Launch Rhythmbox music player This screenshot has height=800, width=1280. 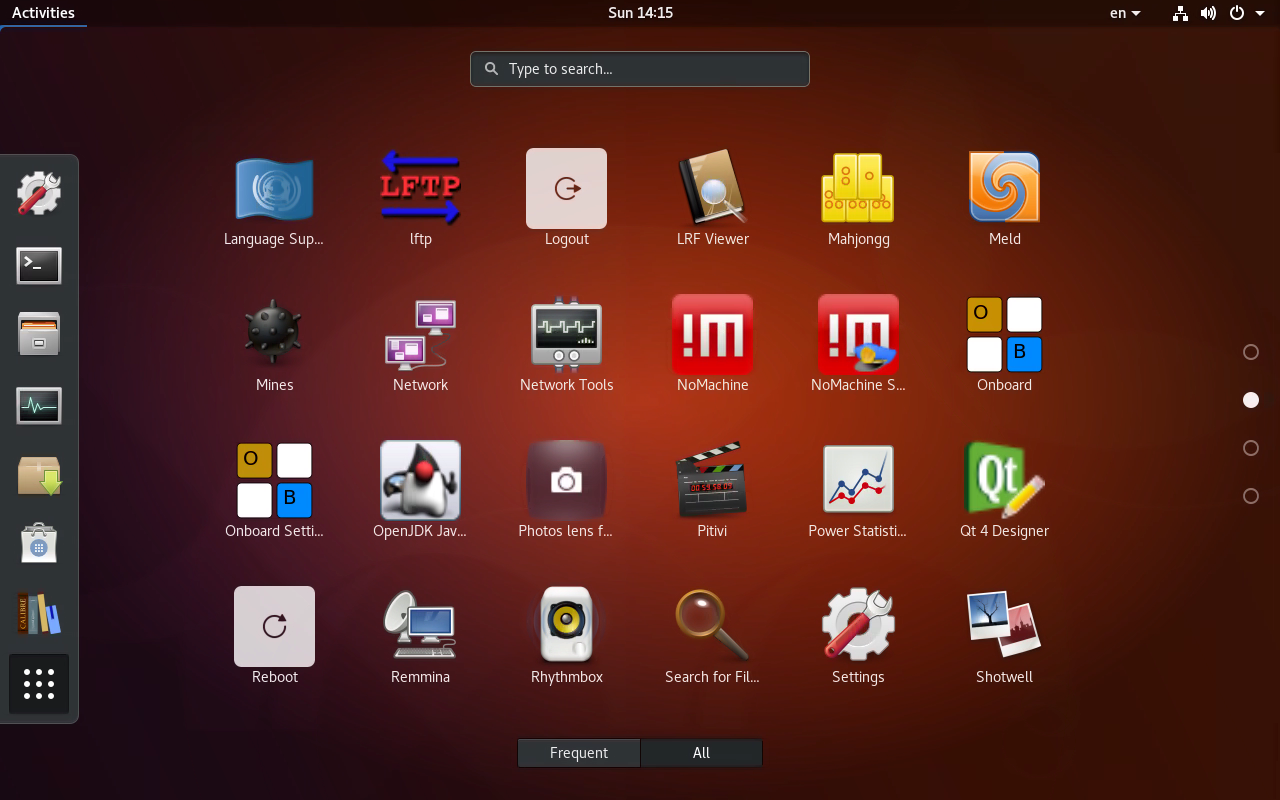(x=566, y=626)
